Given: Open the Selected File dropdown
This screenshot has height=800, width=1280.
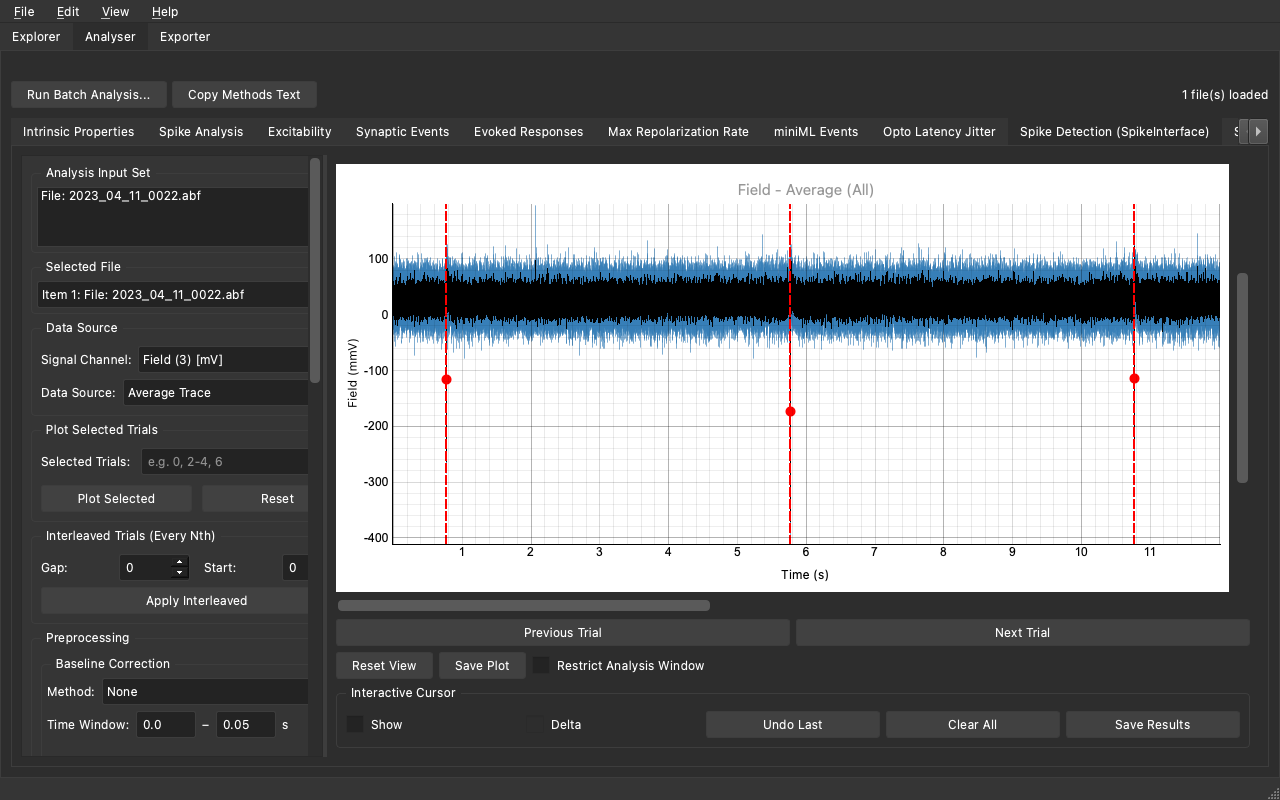Looking at the screenshot, I should point(173,295).
